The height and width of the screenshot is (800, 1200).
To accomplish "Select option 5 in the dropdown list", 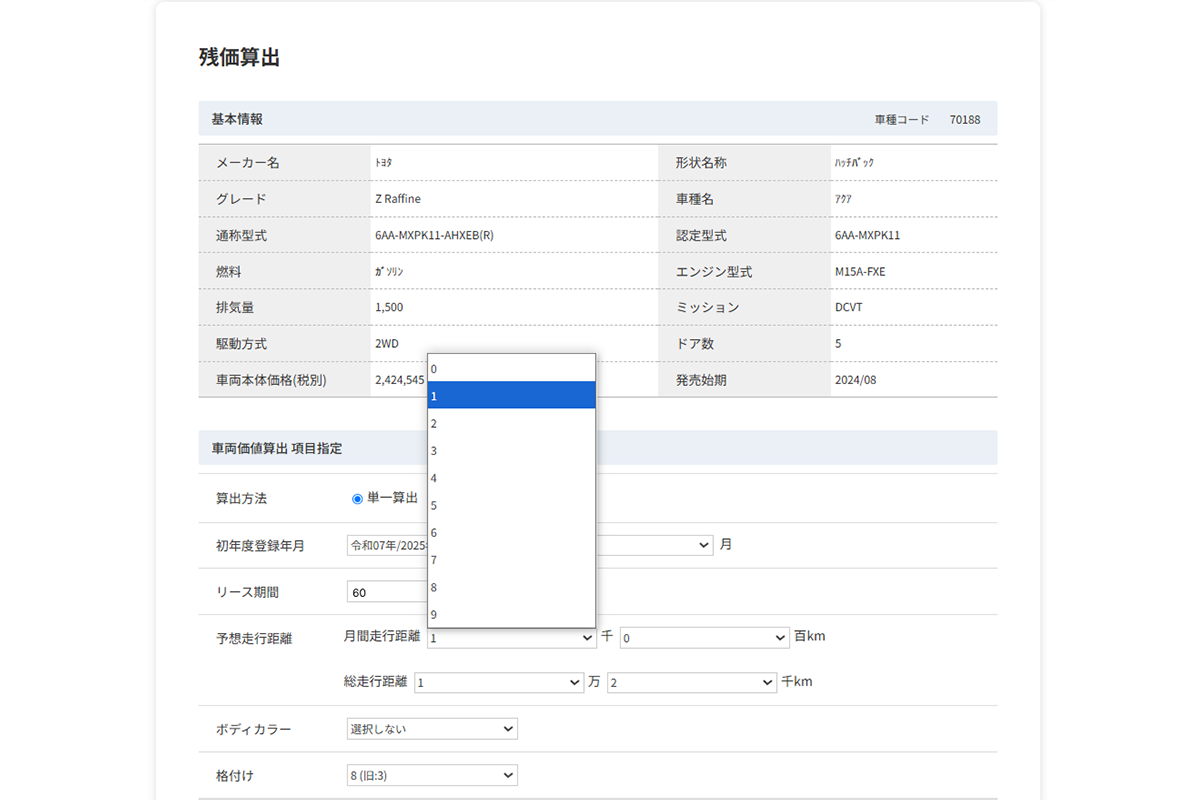I will pos(511,505).
